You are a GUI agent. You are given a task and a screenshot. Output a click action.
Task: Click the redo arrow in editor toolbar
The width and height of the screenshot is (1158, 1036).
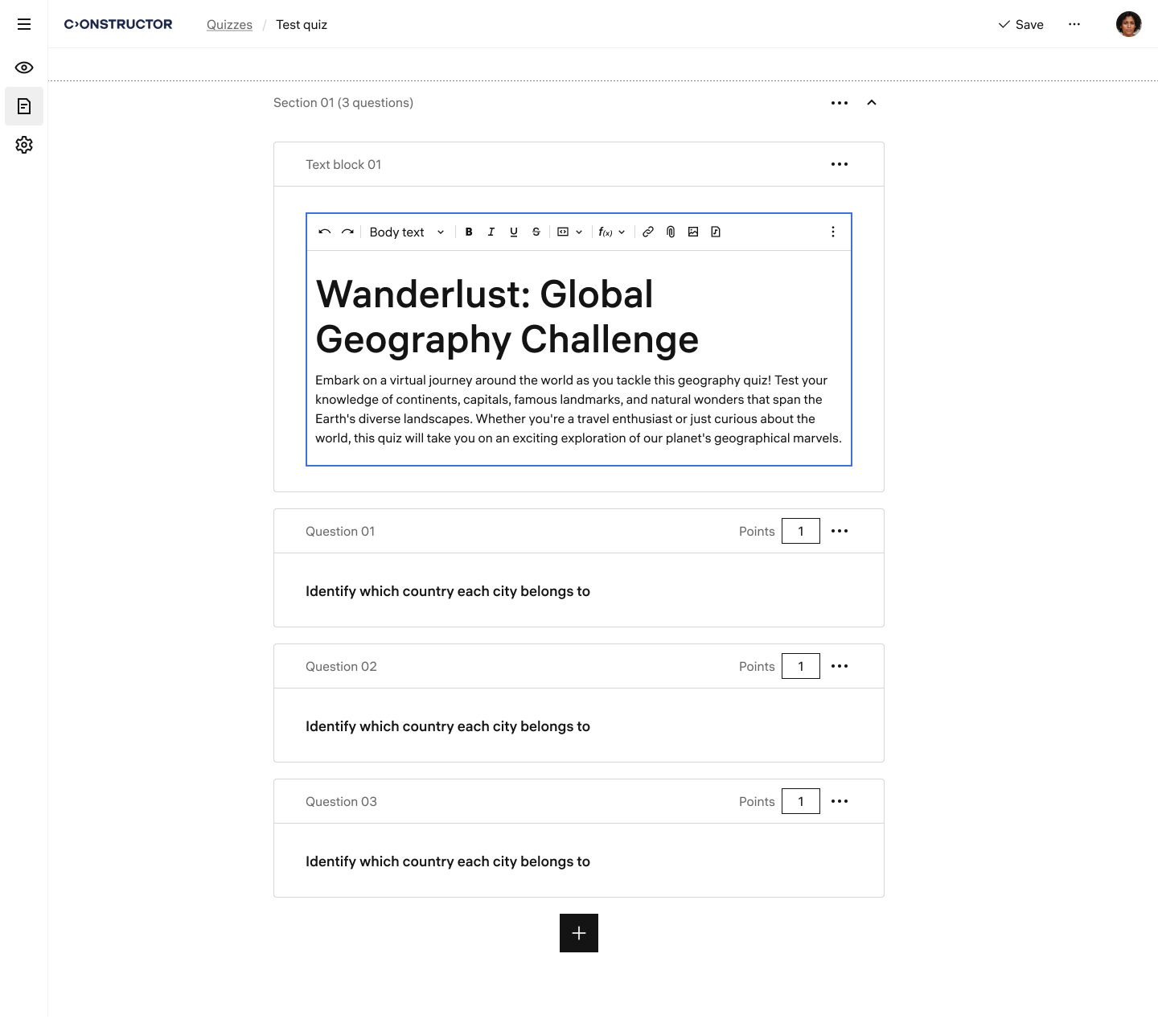point(347,232)
